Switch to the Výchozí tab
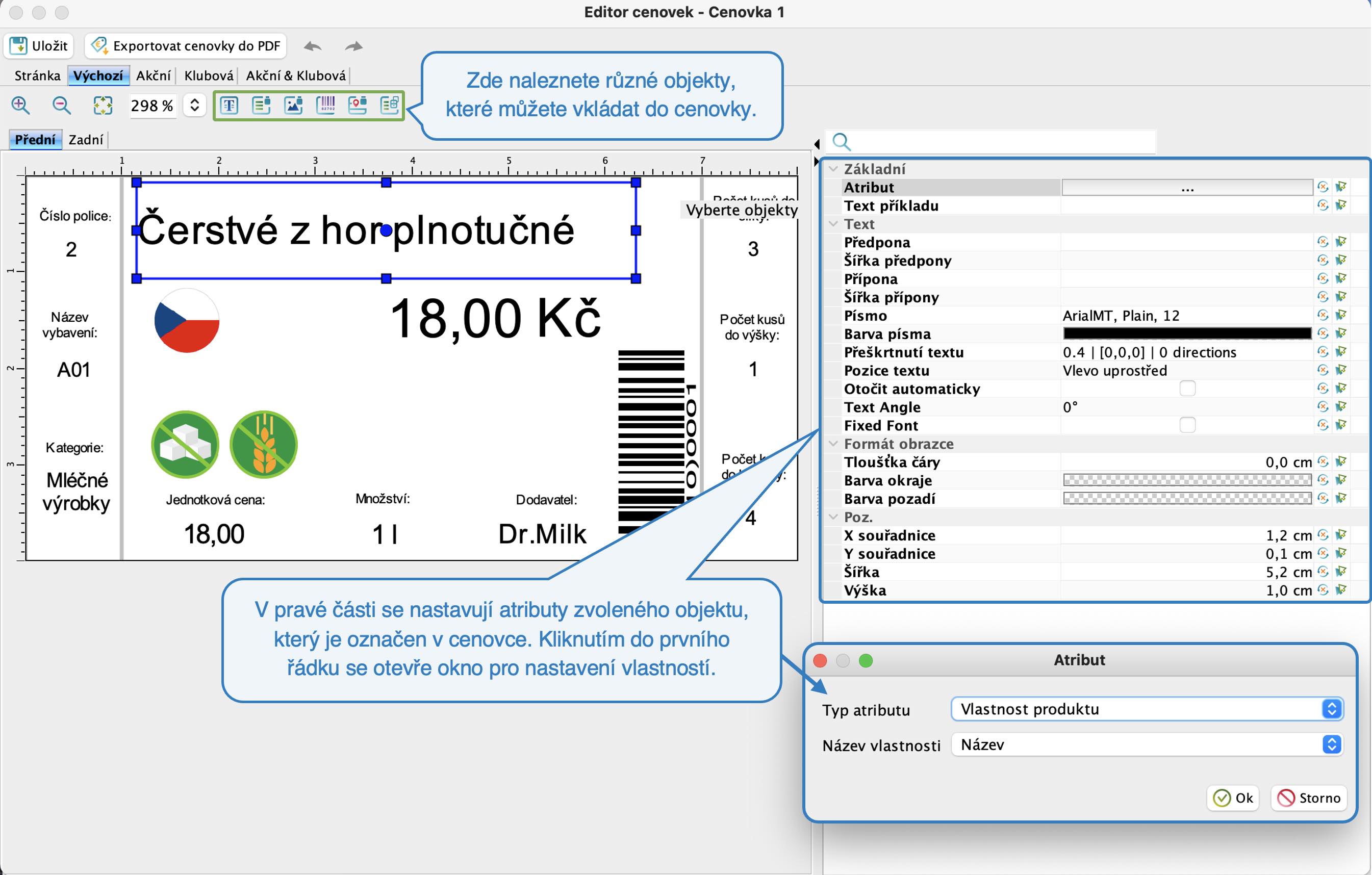Screen dimensions: 1372x875 point(98,76)
